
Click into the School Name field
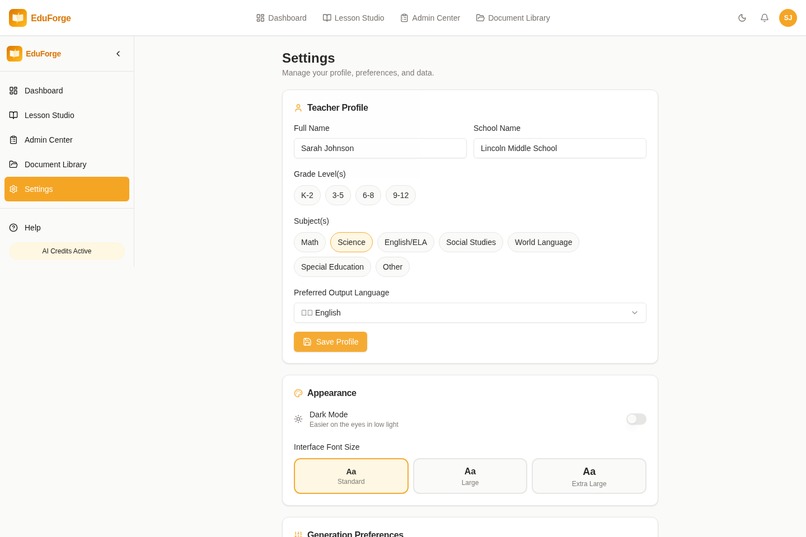click(560, 148)
